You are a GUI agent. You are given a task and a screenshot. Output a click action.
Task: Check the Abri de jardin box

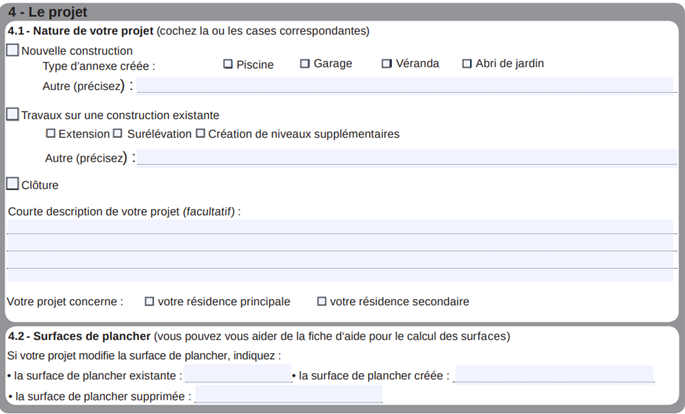pyautogui.click(x=467, y=64)
